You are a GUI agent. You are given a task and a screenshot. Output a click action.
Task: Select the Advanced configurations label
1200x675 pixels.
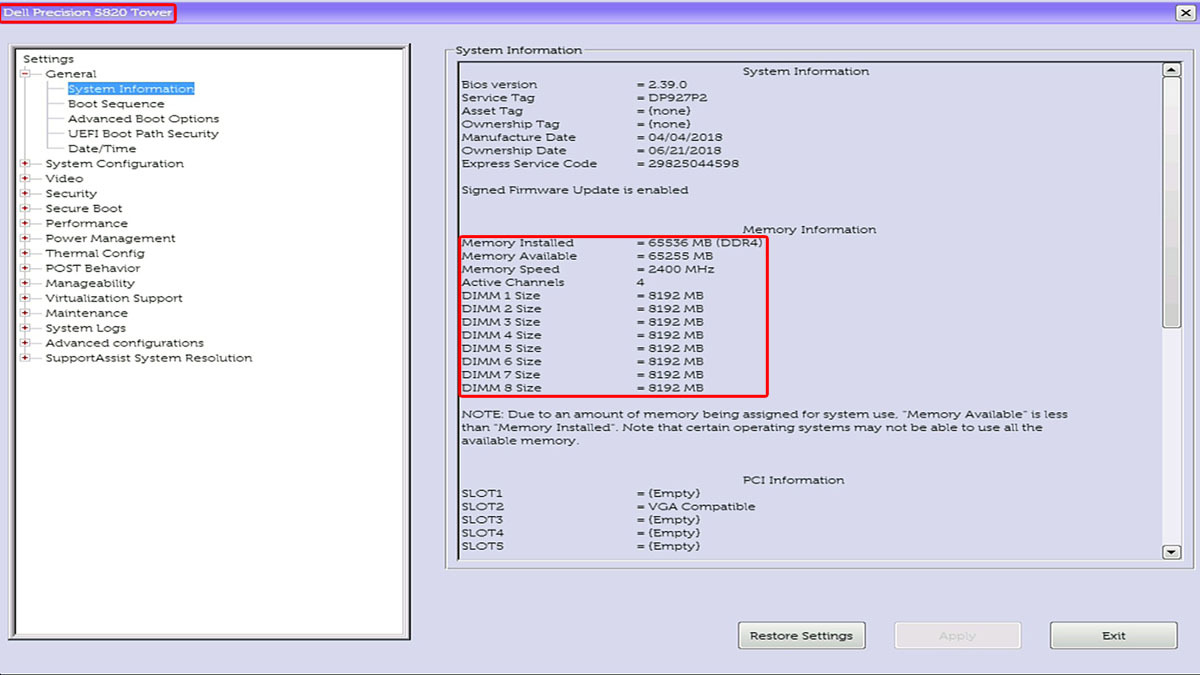click(x=124, y=343)
